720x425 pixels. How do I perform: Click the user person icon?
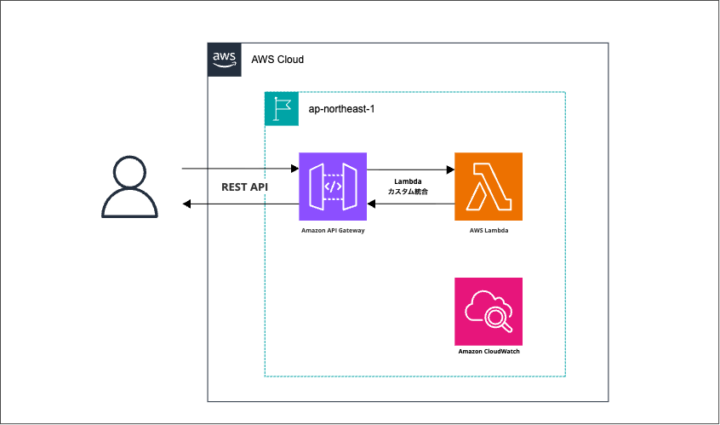pyautogui.click(x=130, y=187)
